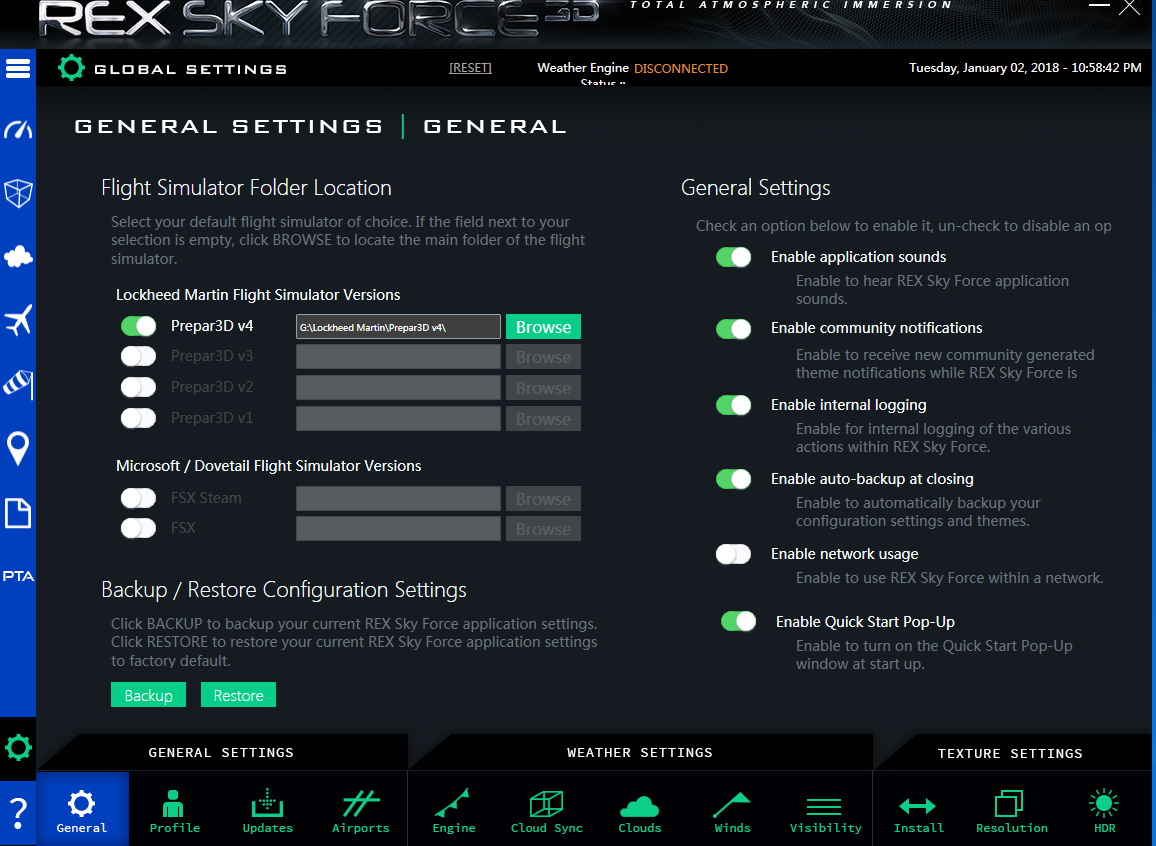Open the windsock icon in the sidebar
The width and height of the screenshot is (1156, 846).
tap(18, 384)
